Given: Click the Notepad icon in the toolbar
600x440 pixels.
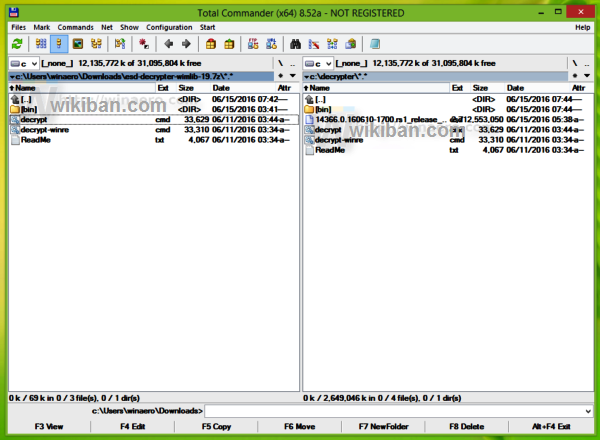Looking at the screenshot, I should tap(375, 44).
